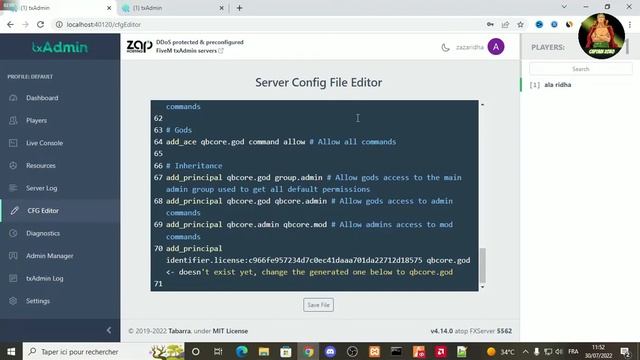This screenshot has height=360, width=640.
Task: Click the editor scrollbar up arrow
Action: [482, 105]
